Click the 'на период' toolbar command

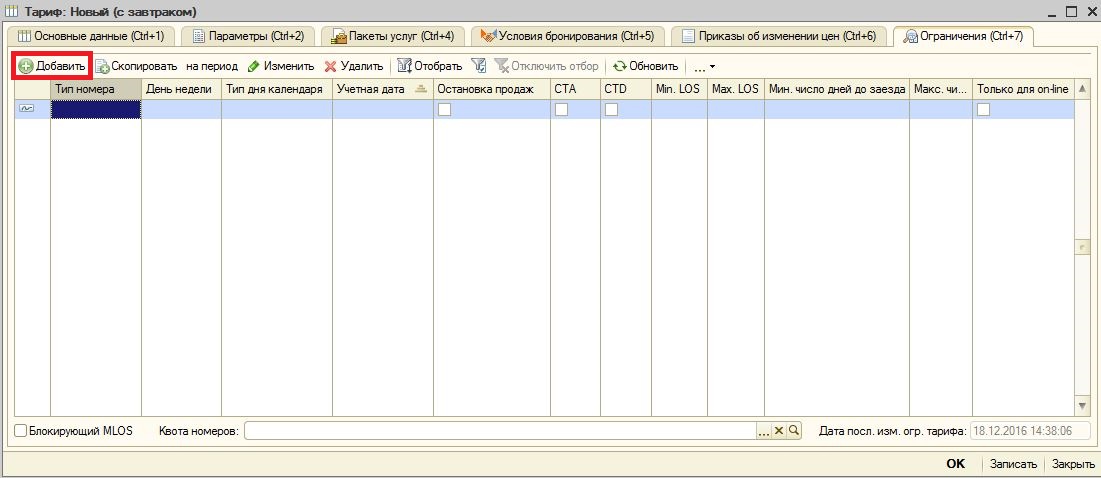coord(212,66)
